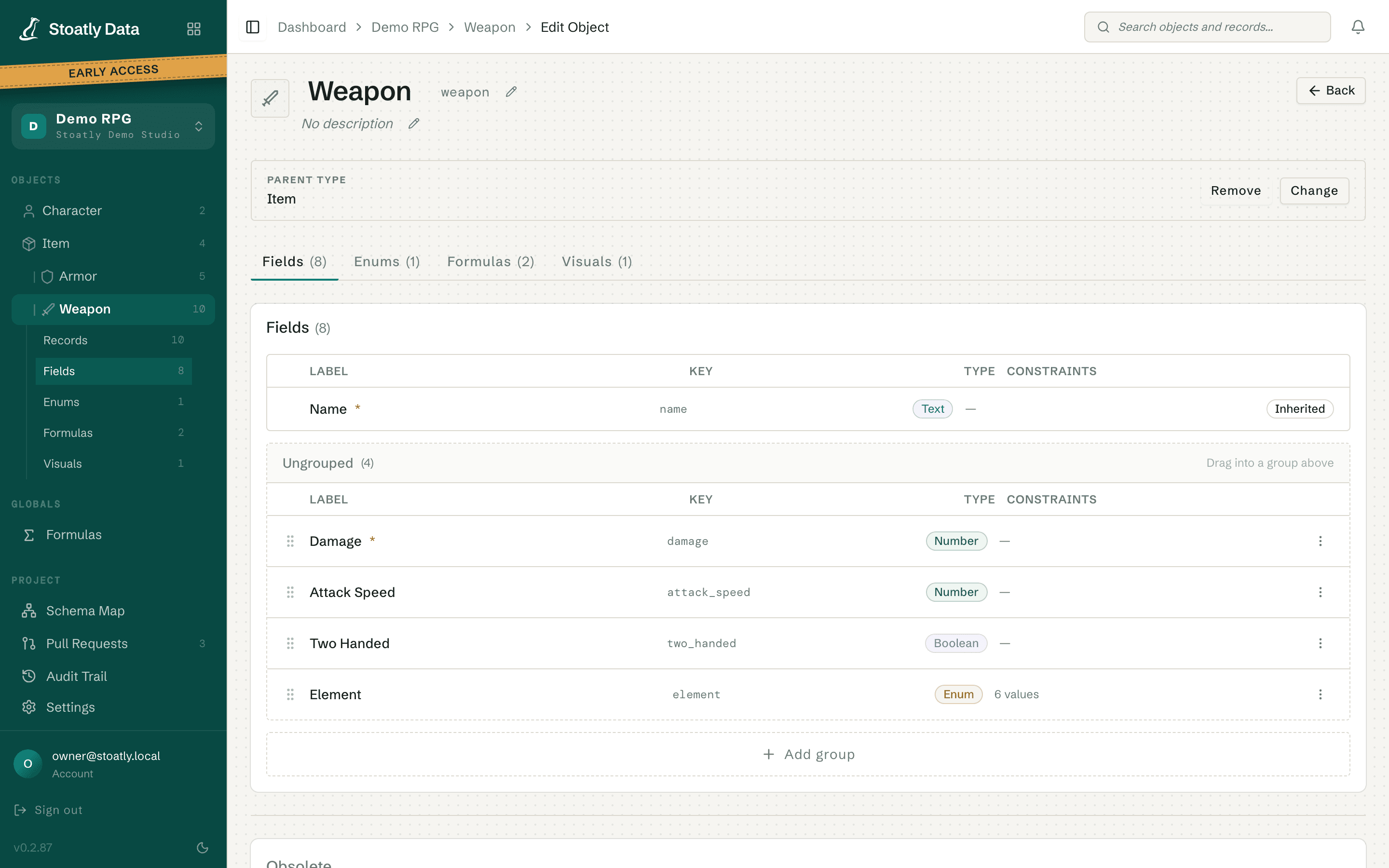Open the dashboard grid icon

(x=194, y=29)
